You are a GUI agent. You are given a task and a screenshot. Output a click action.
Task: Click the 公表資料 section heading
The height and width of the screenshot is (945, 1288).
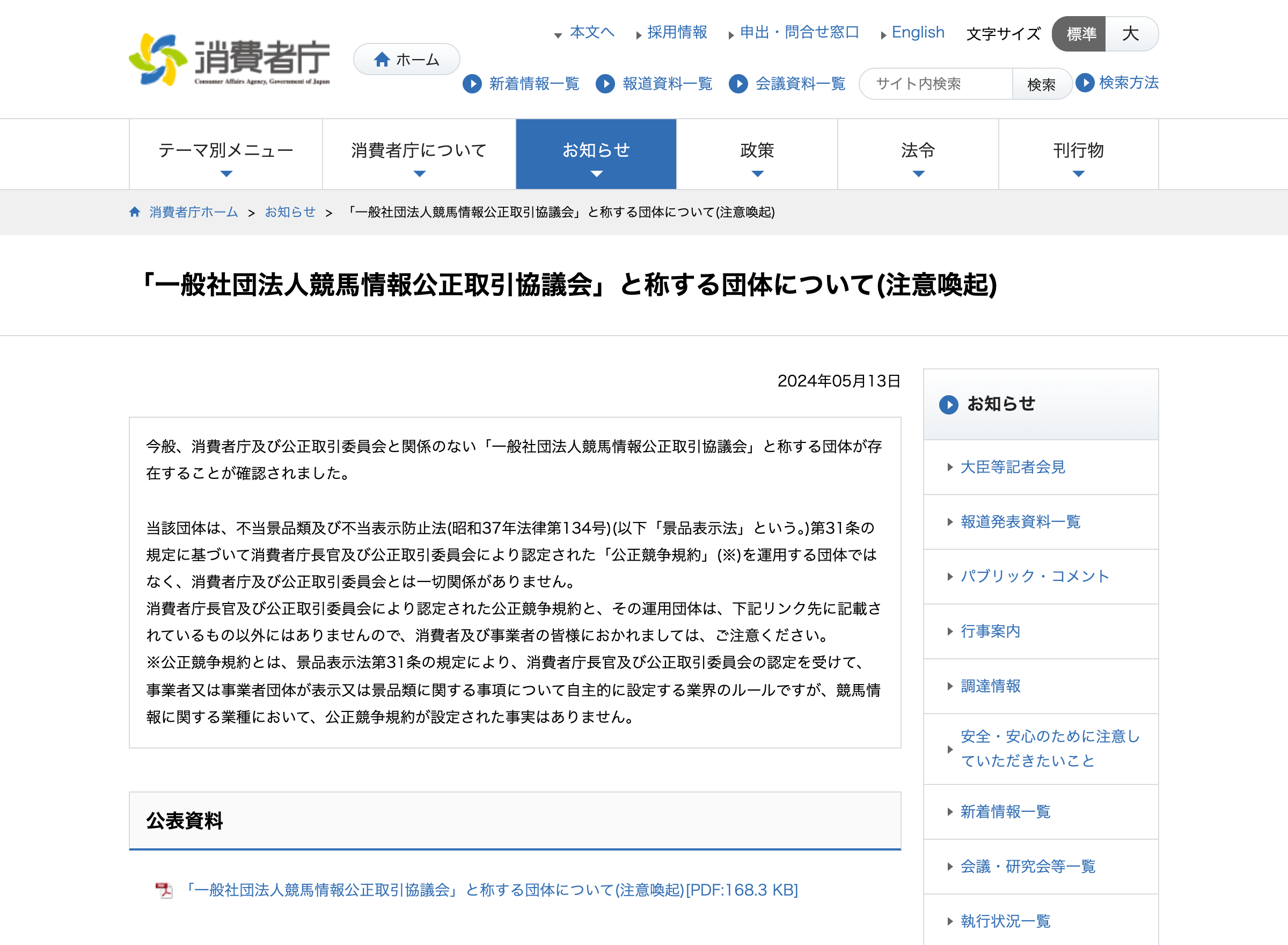[184, 821]
